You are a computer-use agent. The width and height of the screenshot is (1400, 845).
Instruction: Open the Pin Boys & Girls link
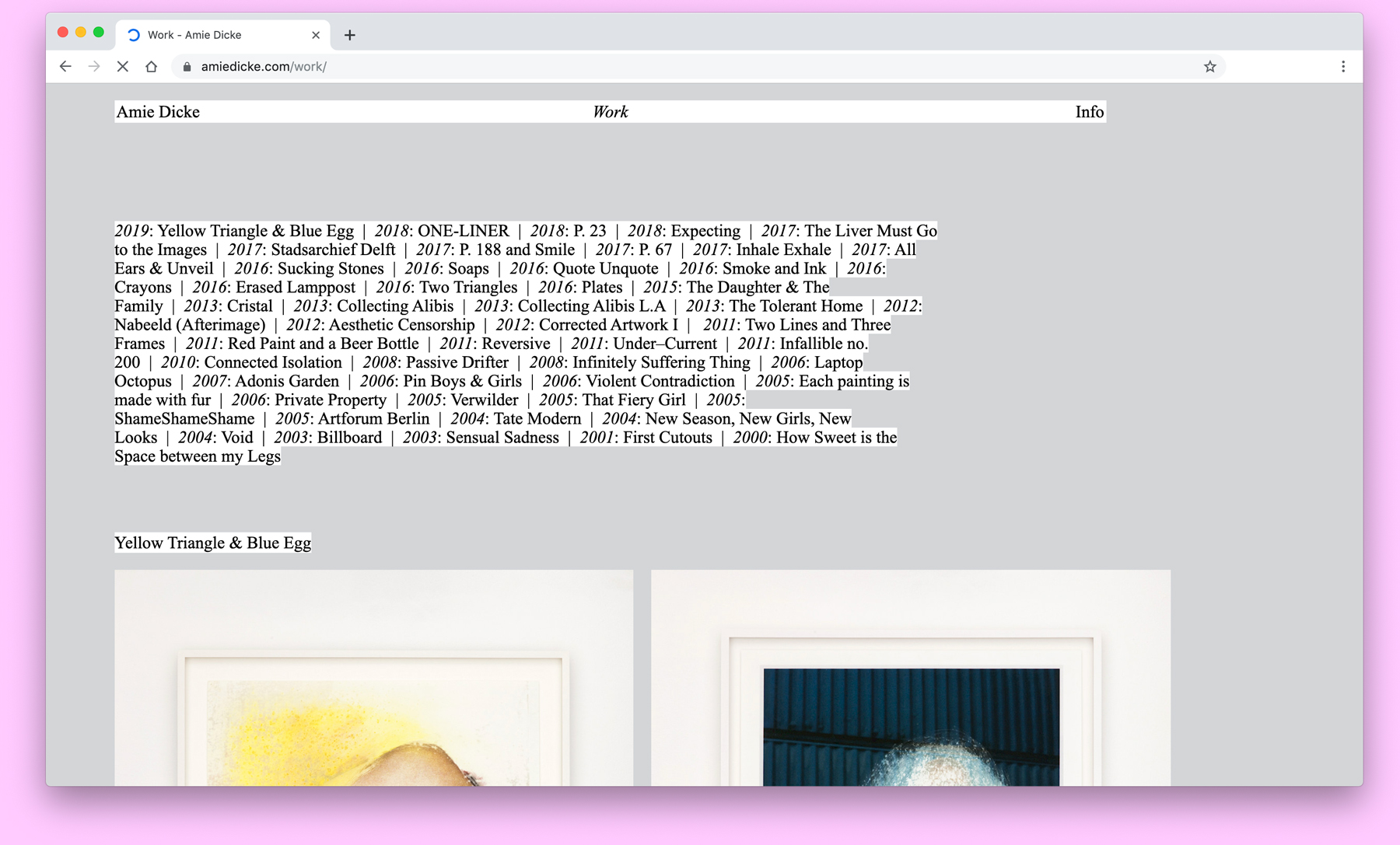(x=462, y=381)
